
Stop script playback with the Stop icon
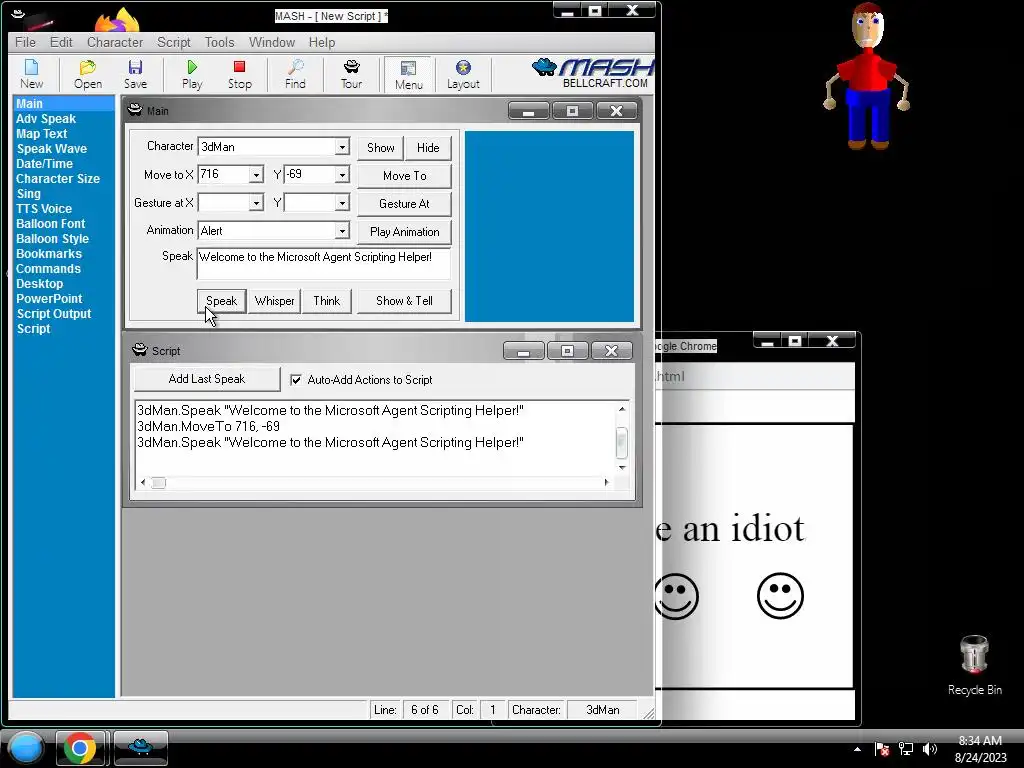click(x=240, y=74)
